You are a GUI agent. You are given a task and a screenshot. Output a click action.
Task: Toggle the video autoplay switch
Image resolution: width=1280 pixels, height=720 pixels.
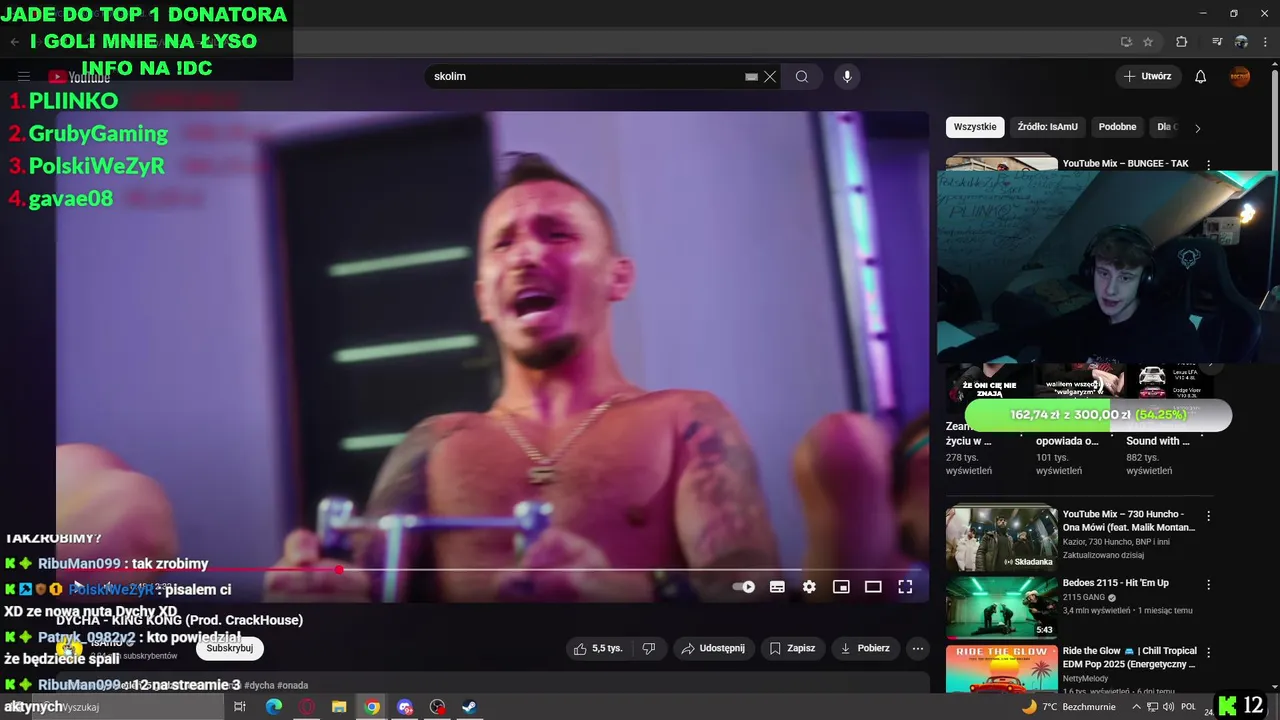pos(744,587)
